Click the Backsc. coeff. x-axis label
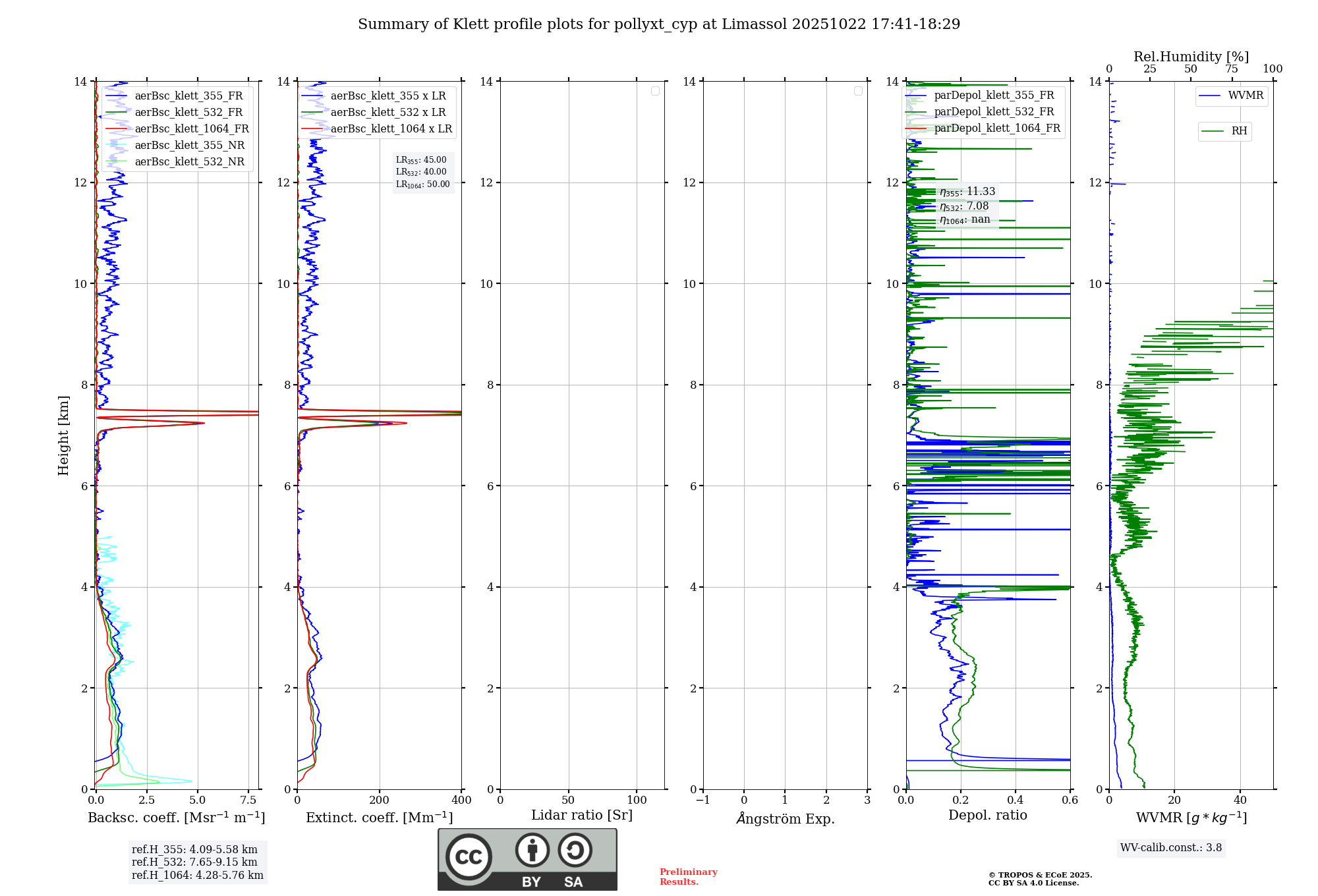This screenshot has height=896, width=1318. 176,818
